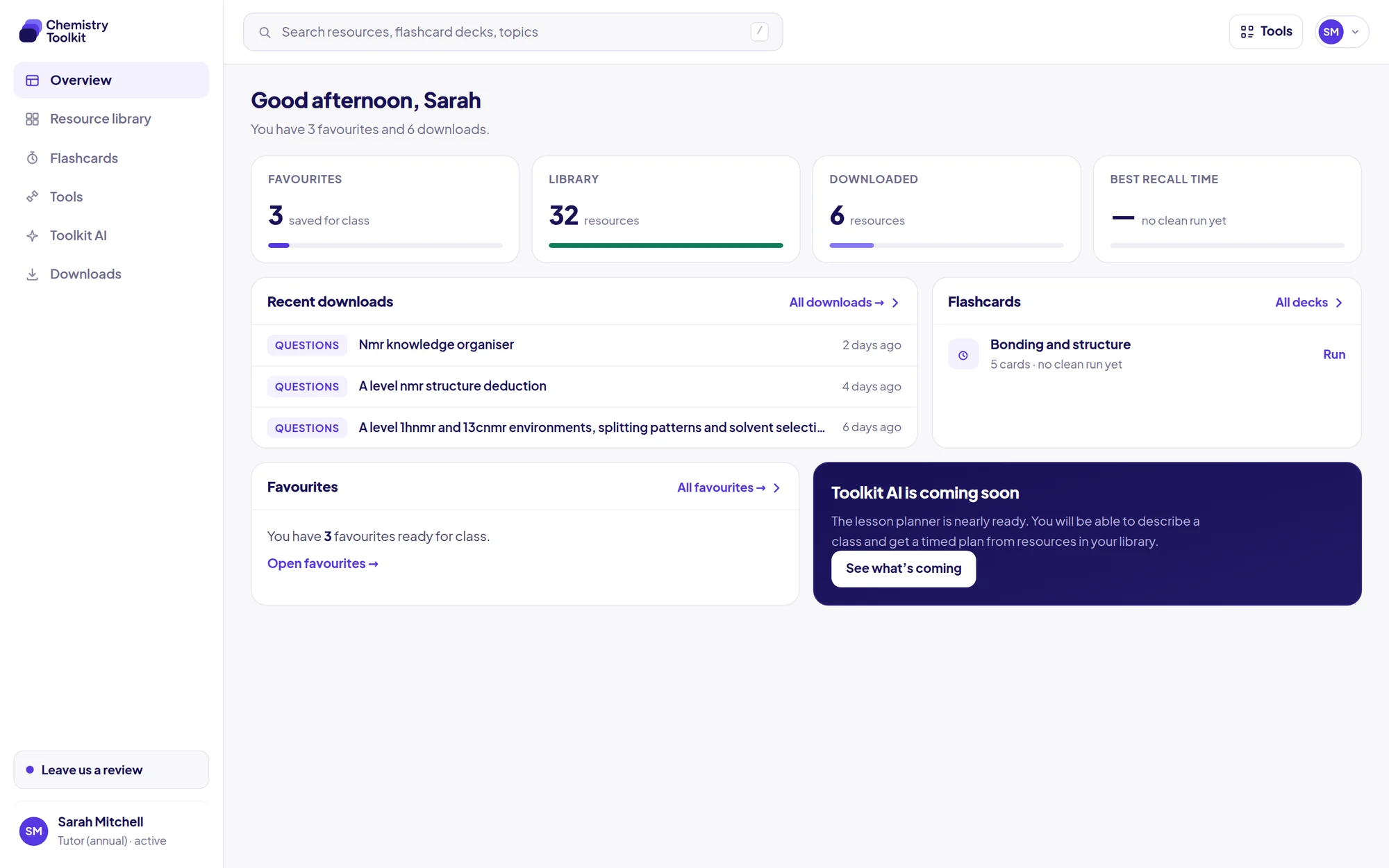1389x868 pixels.
Task: Click the Resource library grid icon
Action: [32, 119]
